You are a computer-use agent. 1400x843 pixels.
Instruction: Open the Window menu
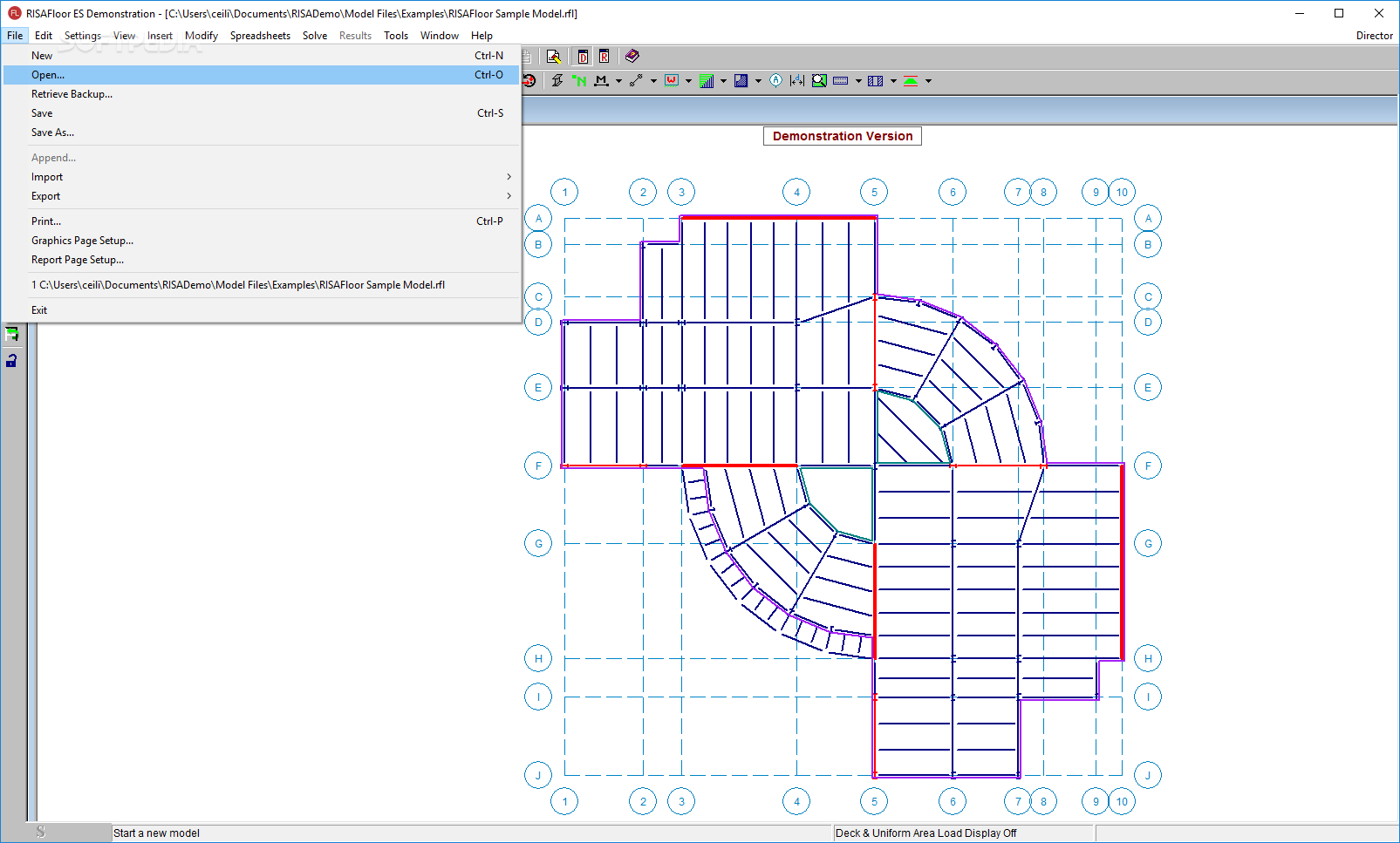[x=440, y=36]
